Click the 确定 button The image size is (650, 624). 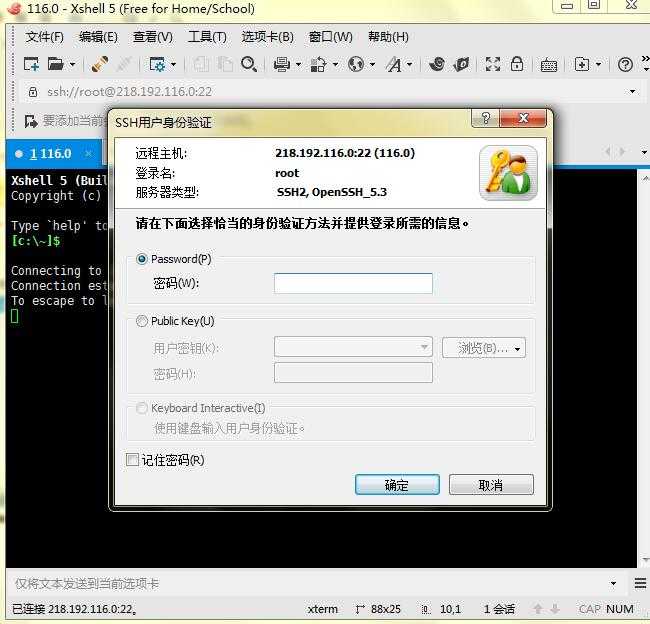(397, 485)
